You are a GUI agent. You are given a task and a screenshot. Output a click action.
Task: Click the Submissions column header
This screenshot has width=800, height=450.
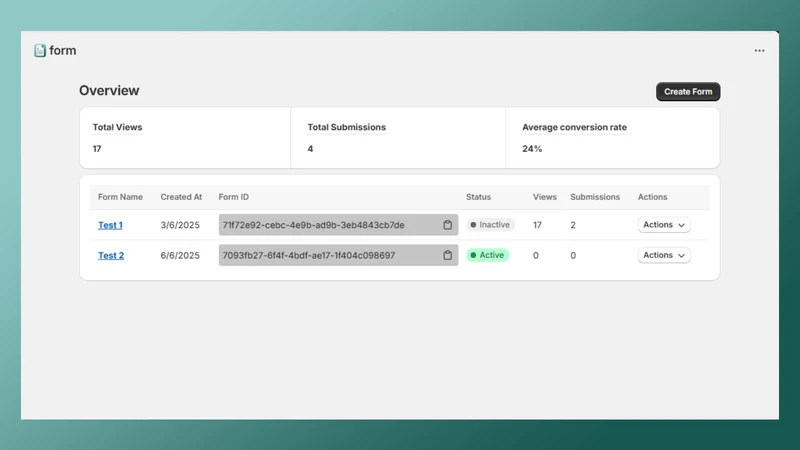coord(595,197)
